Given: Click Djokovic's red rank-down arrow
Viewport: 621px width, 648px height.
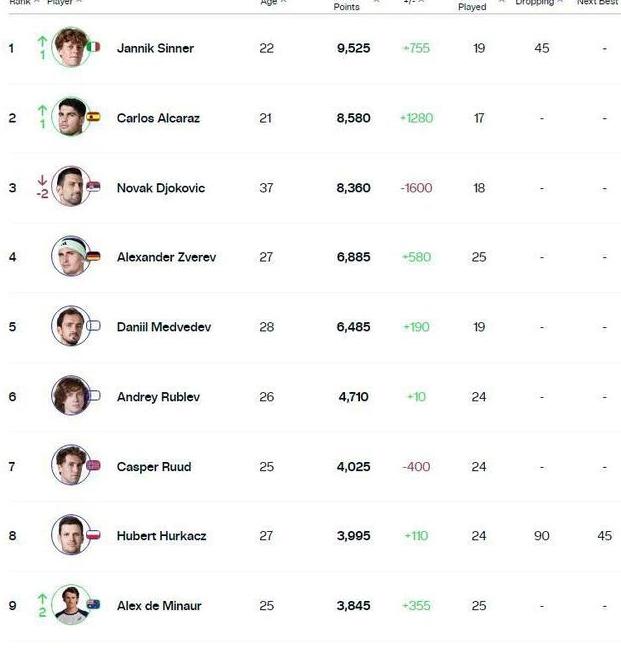Looking at the screenshot, I should coord(42,181).
